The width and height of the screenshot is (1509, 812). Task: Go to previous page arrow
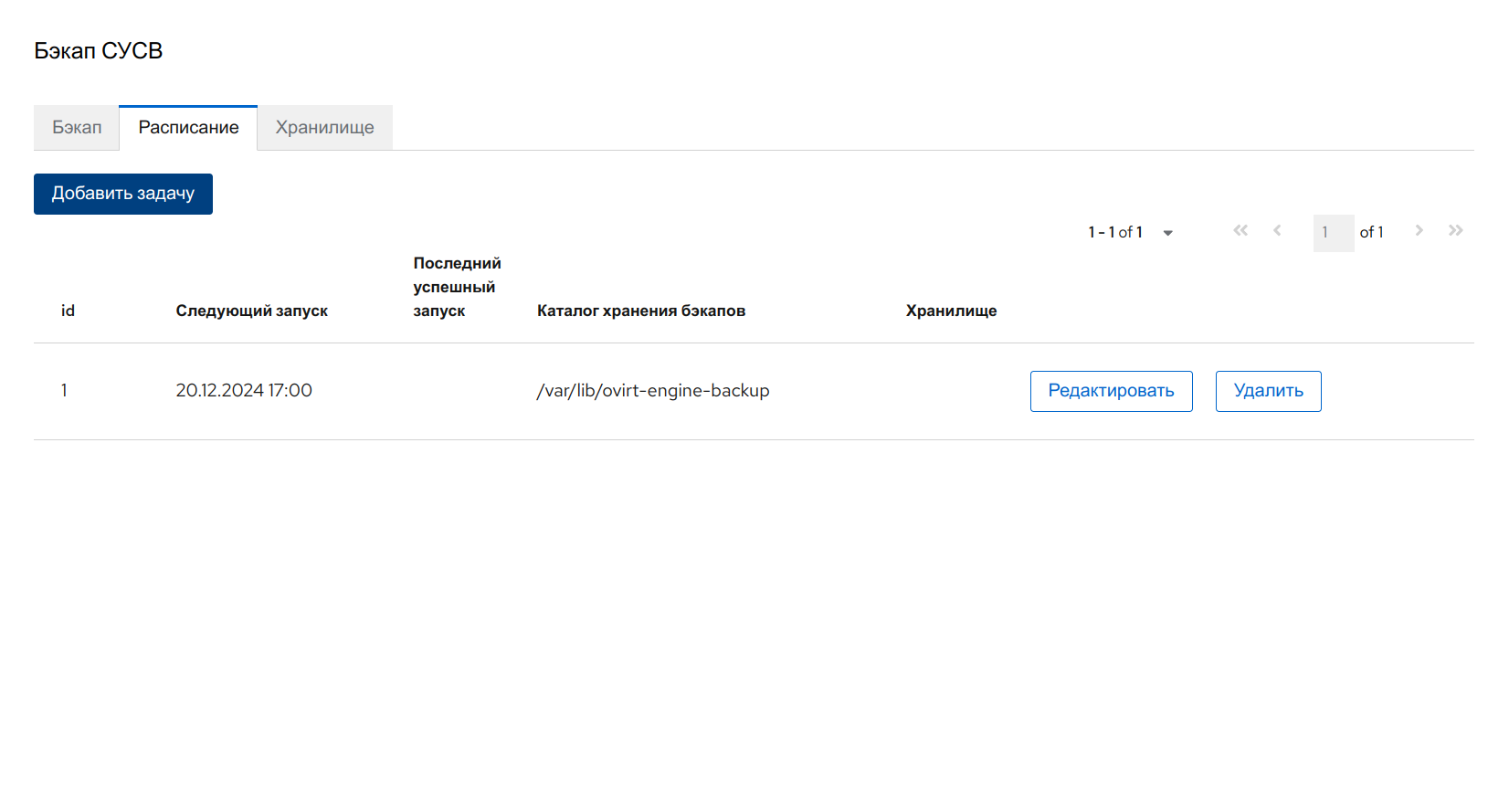pos(1277,231)
